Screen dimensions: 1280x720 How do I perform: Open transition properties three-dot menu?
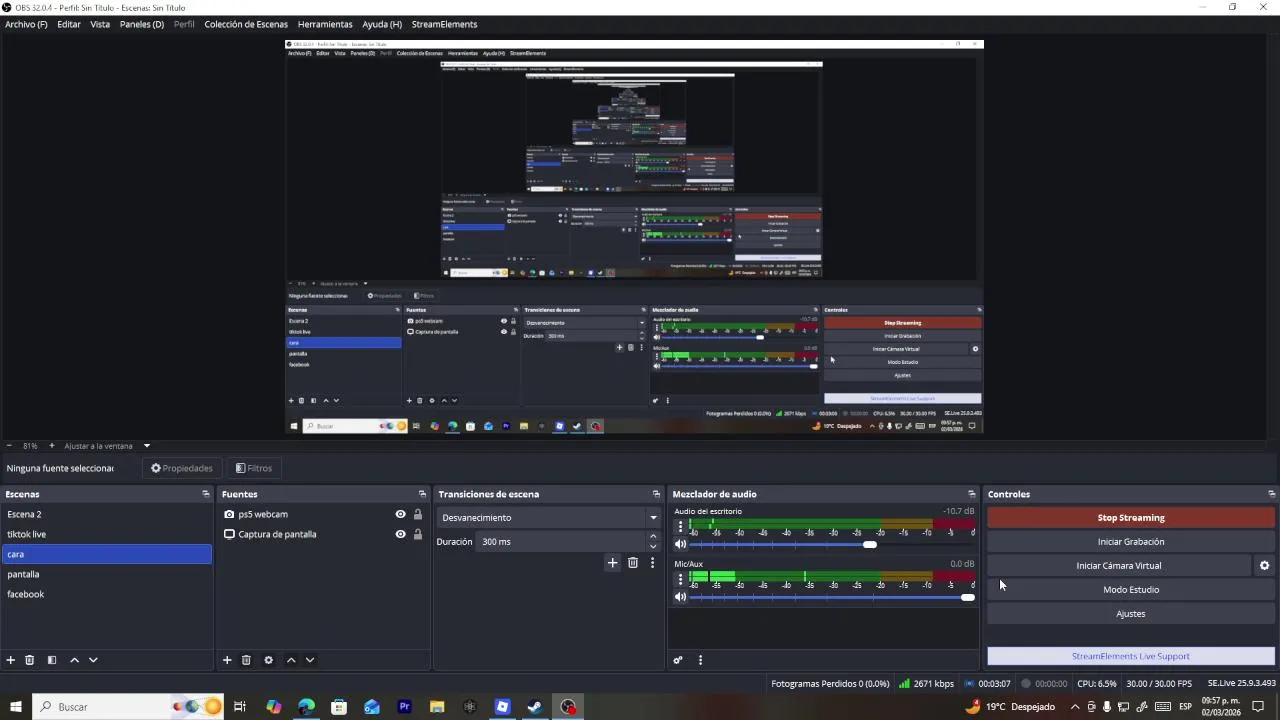point(652,563)
